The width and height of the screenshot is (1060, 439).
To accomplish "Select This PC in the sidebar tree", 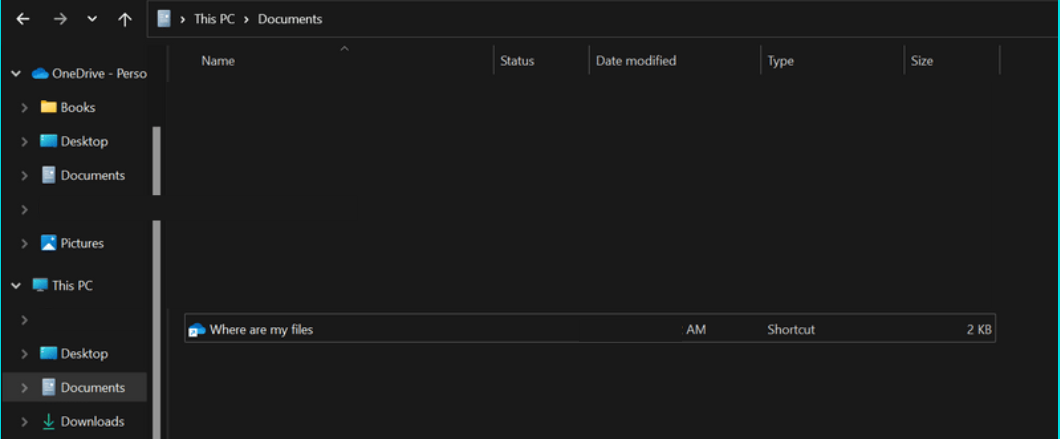I will coord(72,285).
